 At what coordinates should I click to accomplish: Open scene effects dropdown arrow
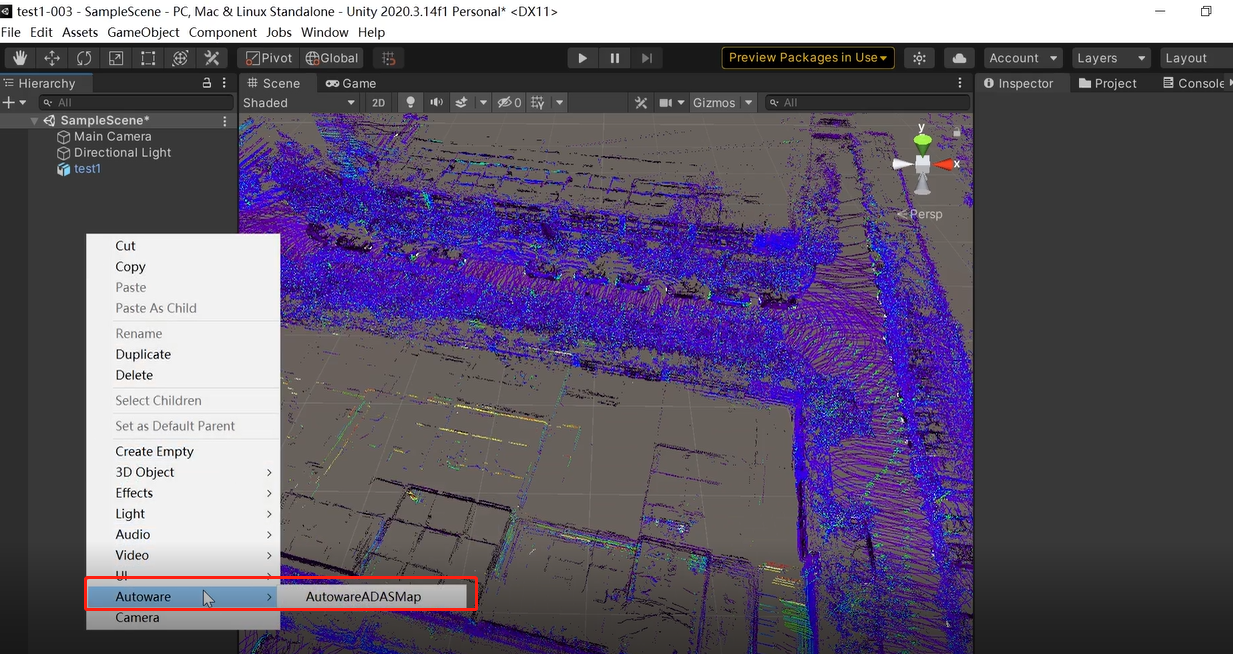483,102
